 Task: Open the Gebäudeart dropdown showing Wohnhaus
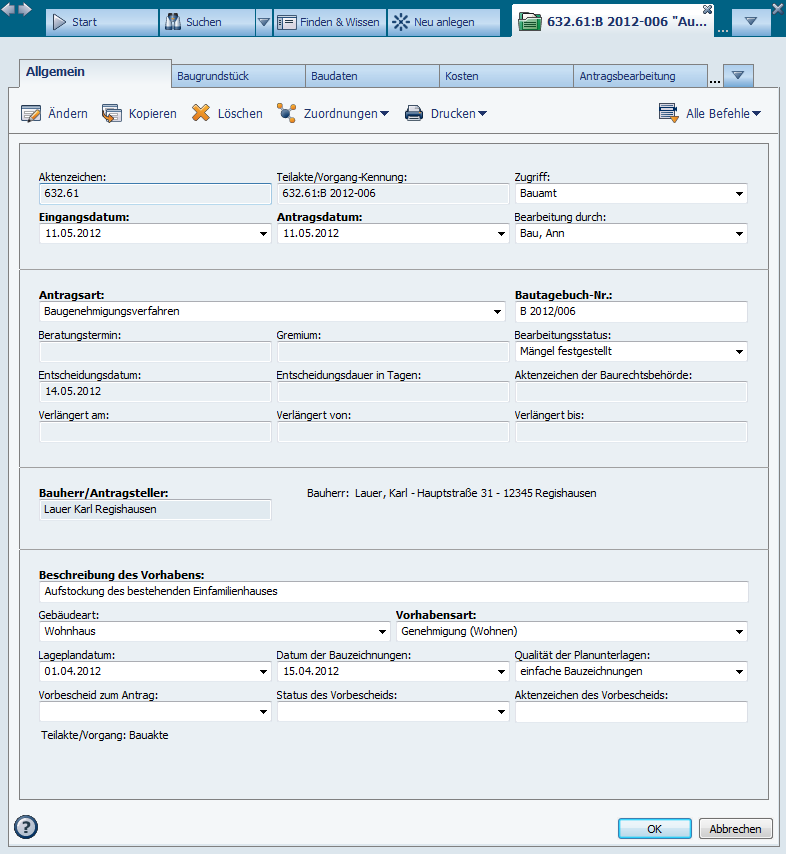pos(381,632)
